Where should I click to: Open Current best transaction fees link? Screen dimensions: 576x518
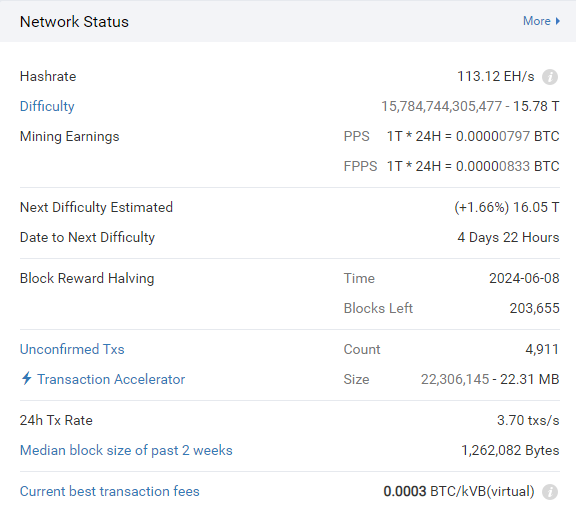pos(109,491)
